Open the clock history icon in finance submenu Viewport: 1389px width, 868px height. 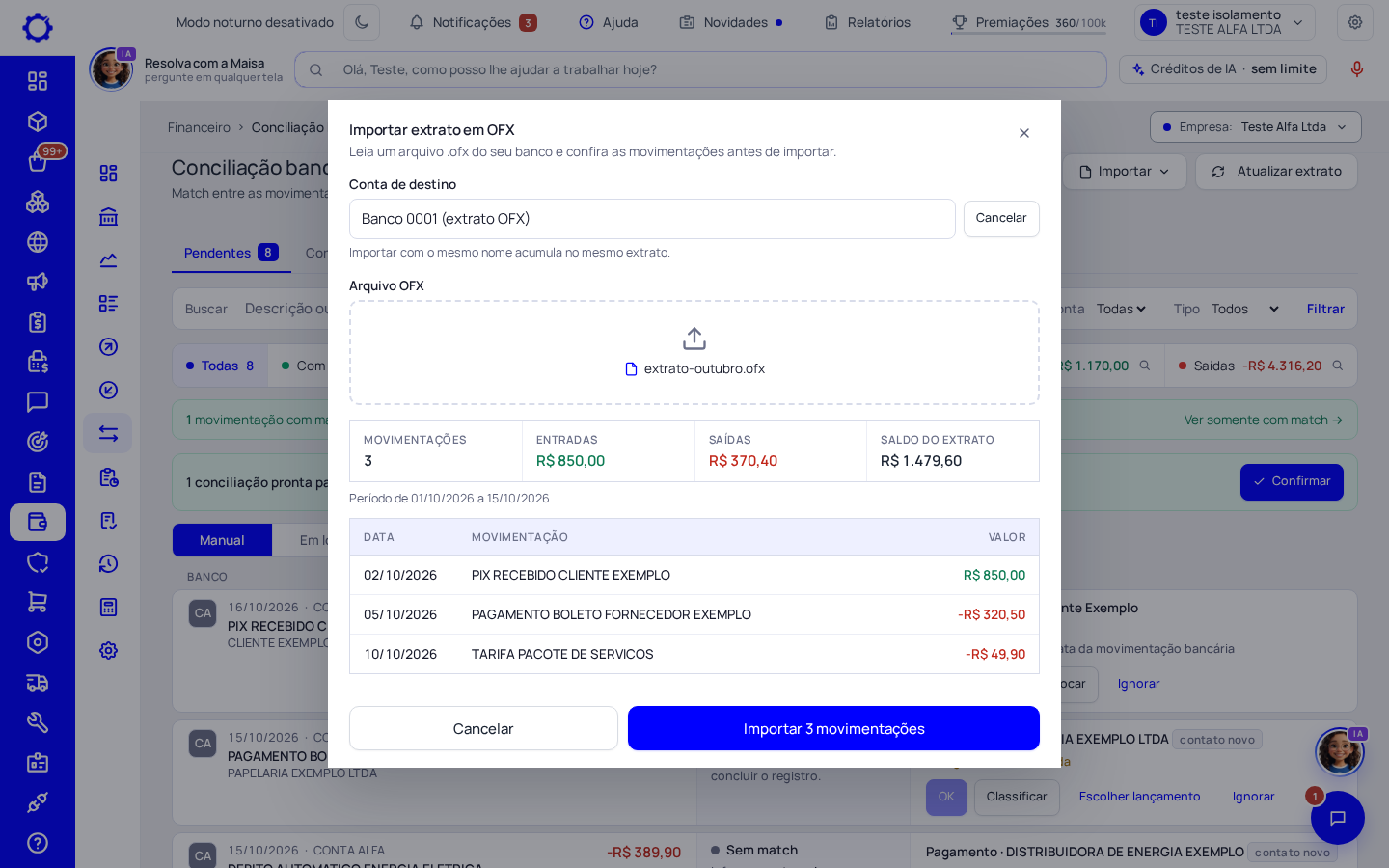[108, 563]
